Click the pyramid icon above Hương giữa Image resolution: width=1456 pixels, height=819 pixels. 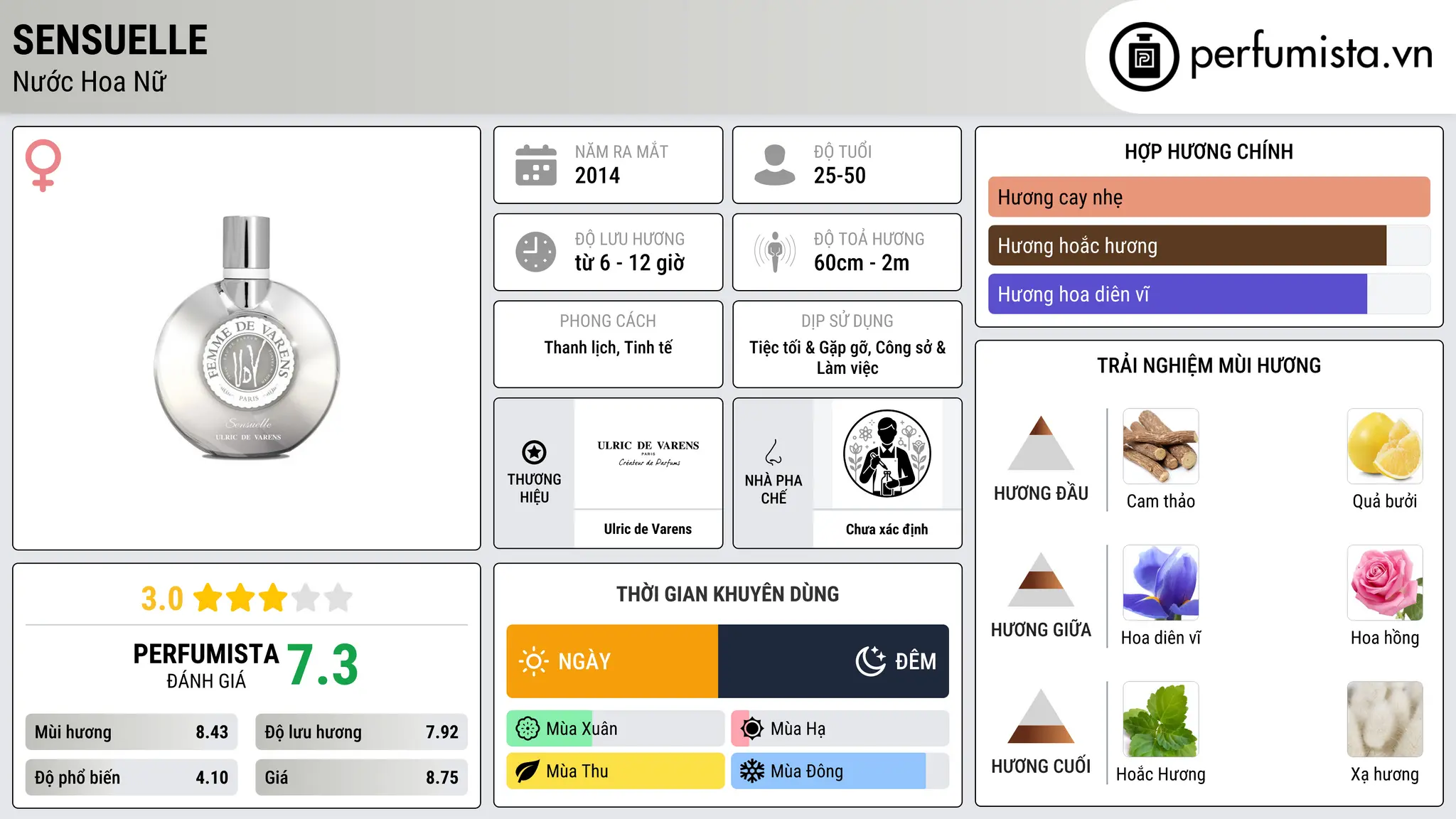pos(1041,579)
